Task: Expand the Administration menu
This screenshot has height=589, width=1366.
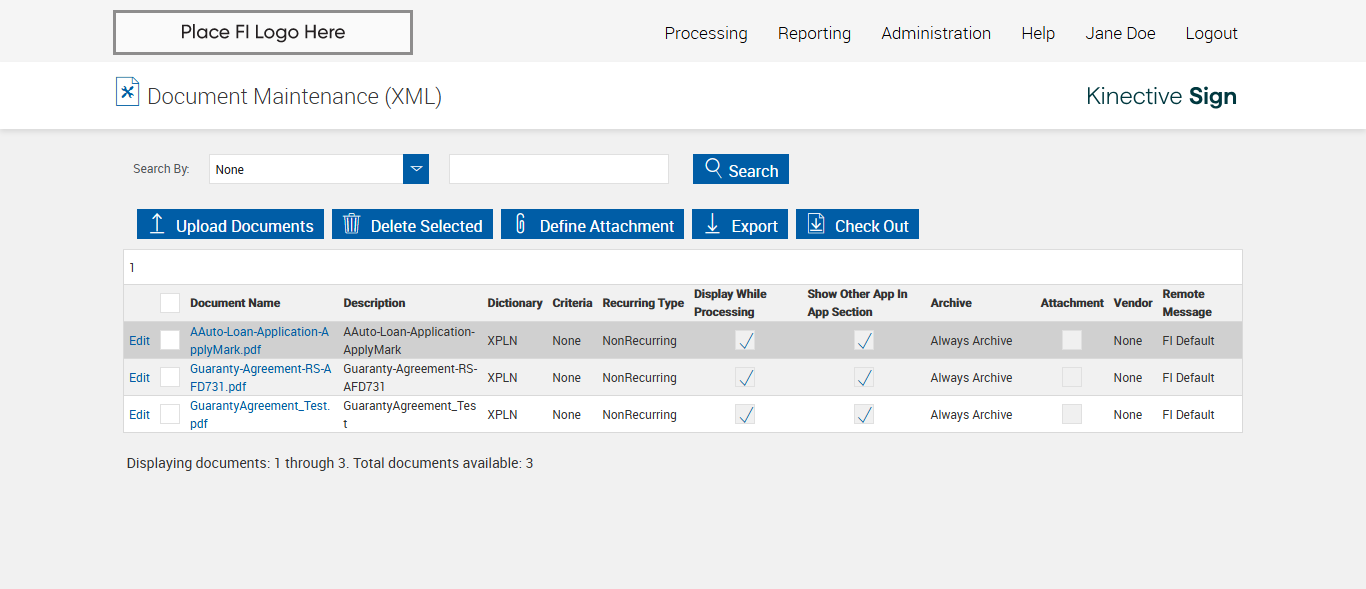Action: (x=936, y=33)
